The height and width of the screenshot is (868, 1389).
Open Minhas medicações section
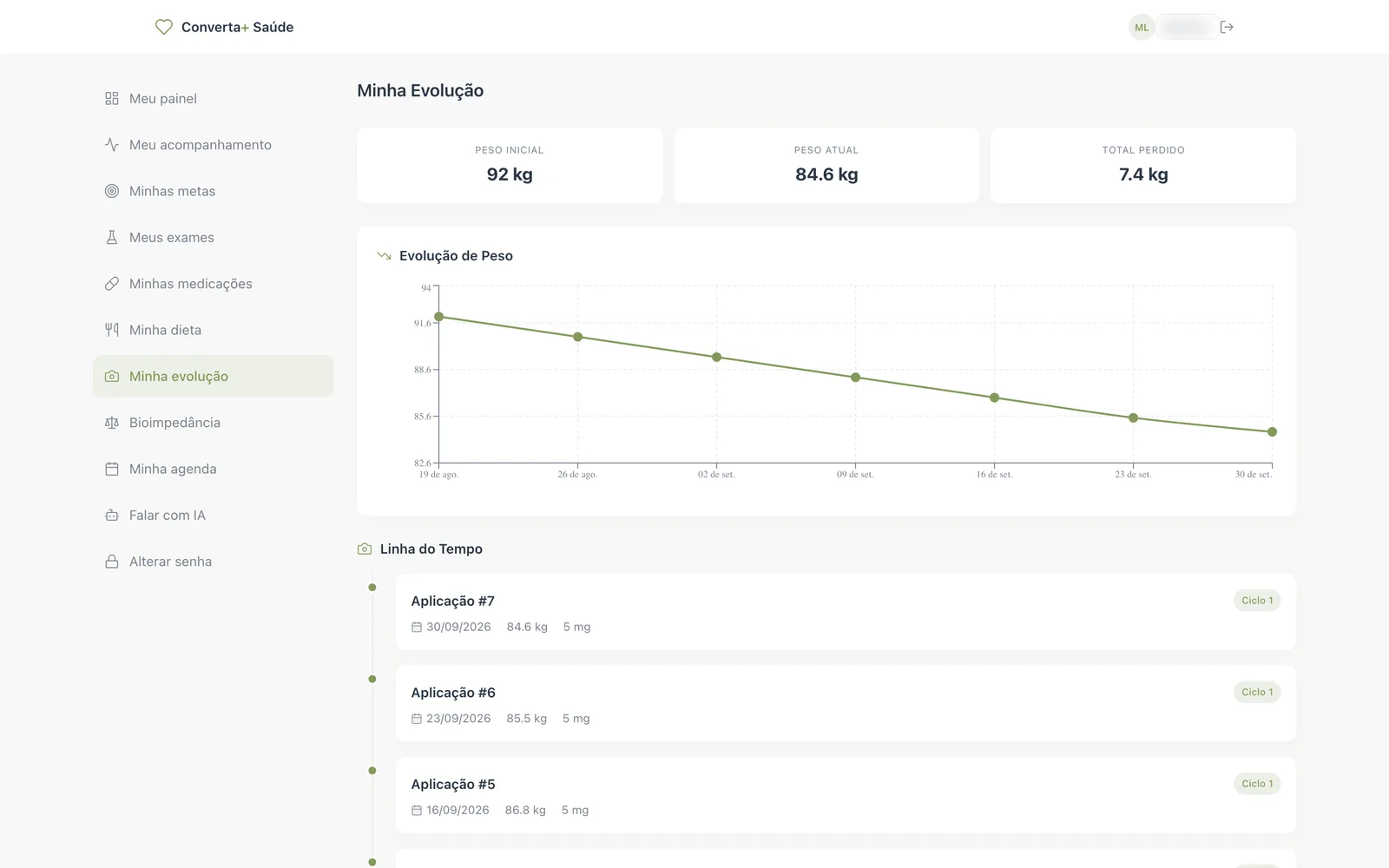click(213, 284)
